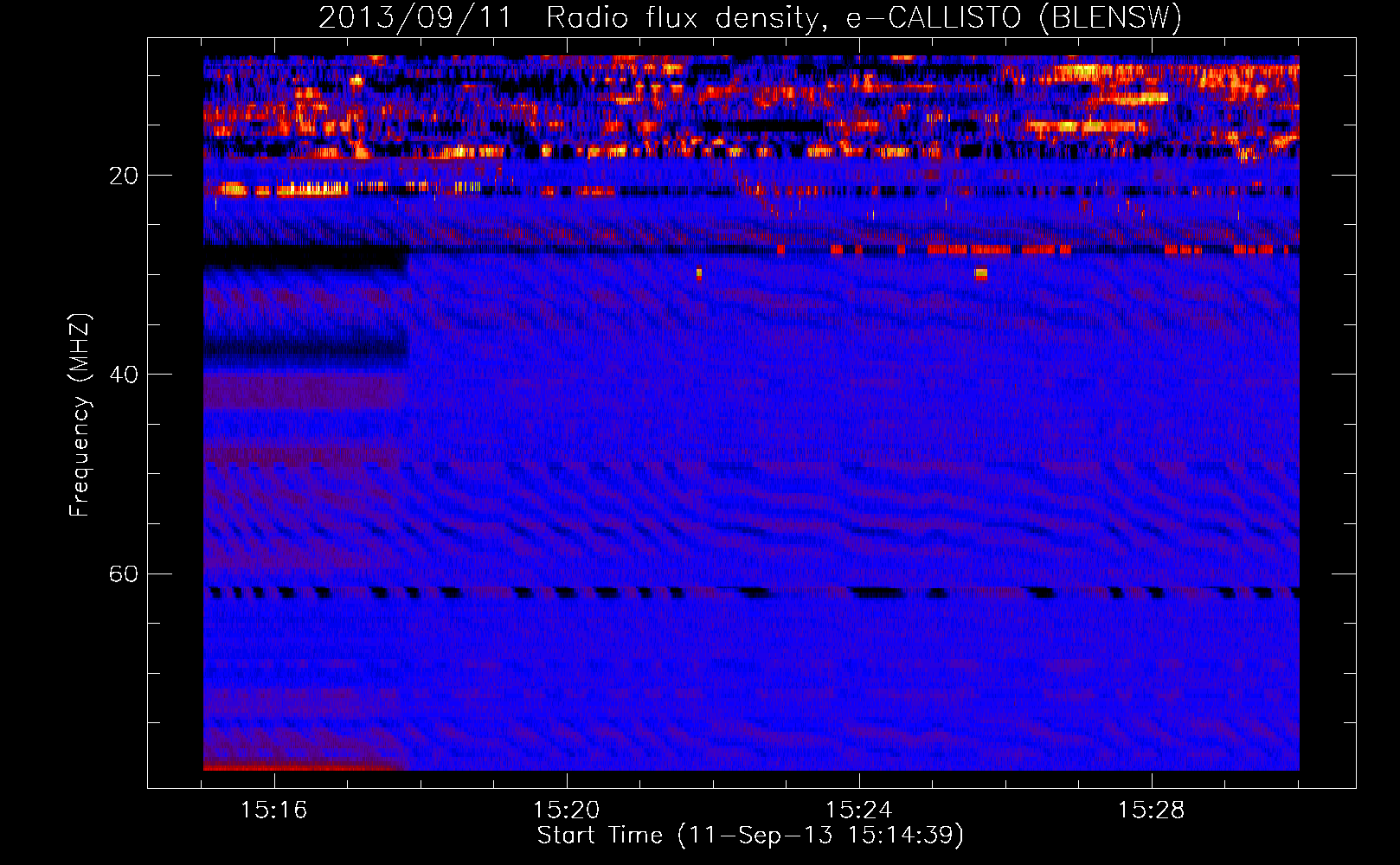Click the 'Start Time (11-Sep-13 15:14:39)' label
1400x865 pixels.
point(750,836)
